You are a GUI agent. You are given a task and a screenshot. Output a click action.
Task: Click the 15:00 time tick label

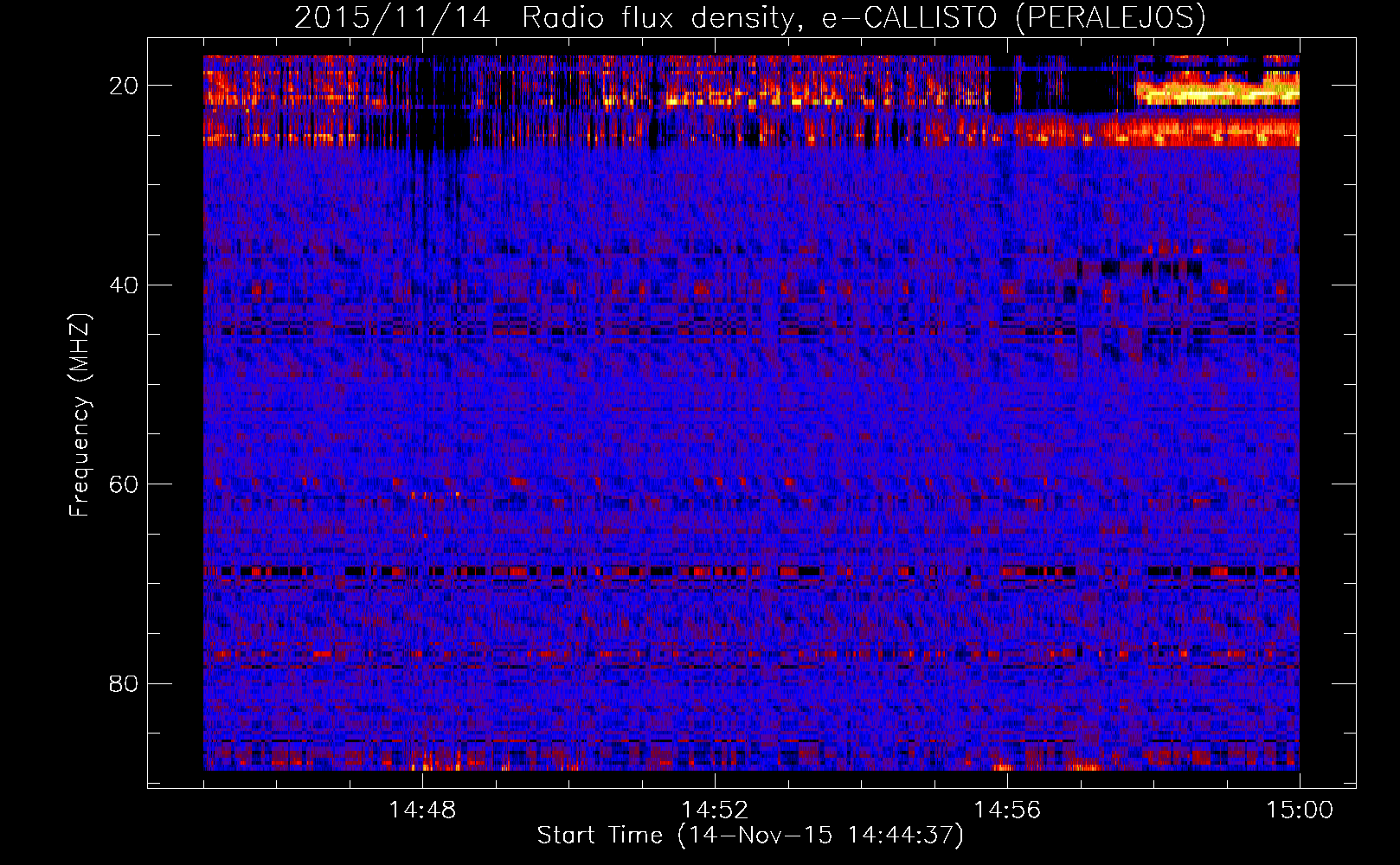point(1300,811)
